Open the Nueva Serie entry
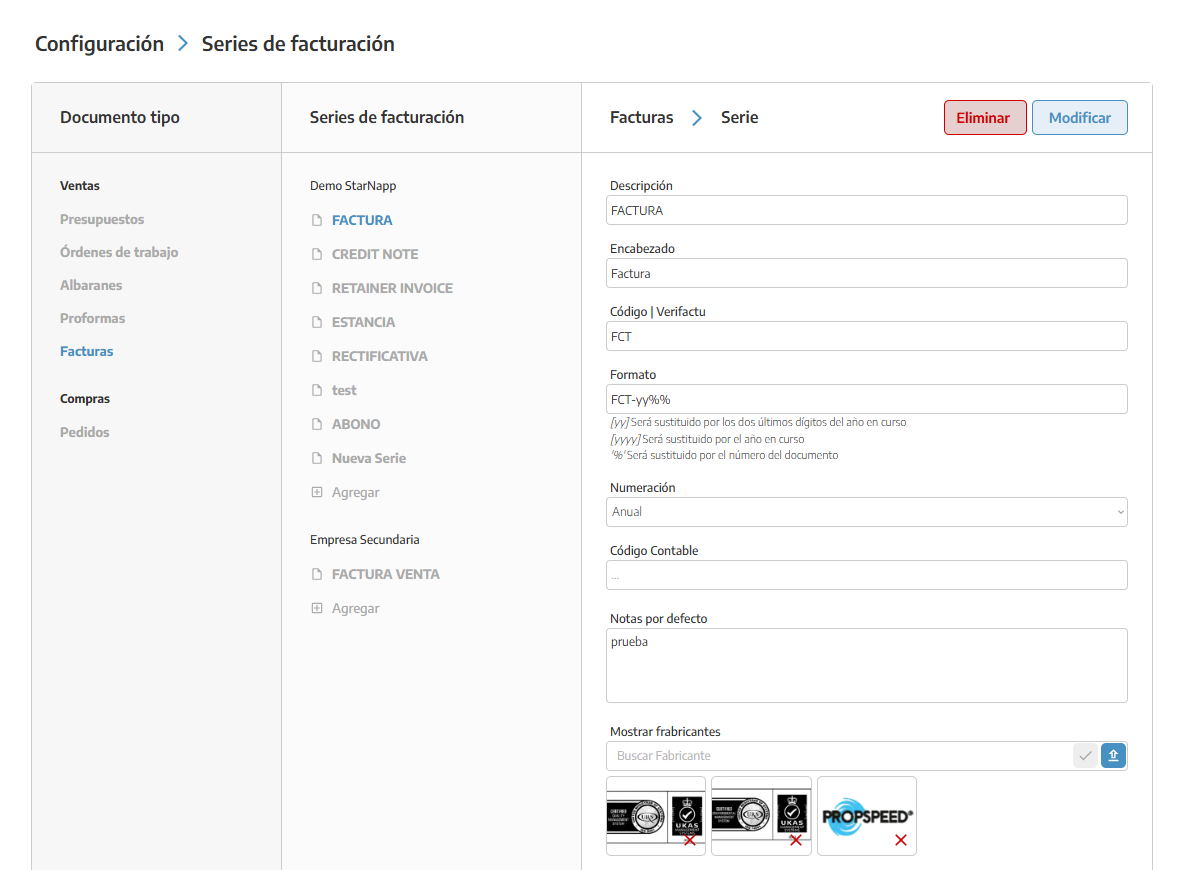 point(369,458)
